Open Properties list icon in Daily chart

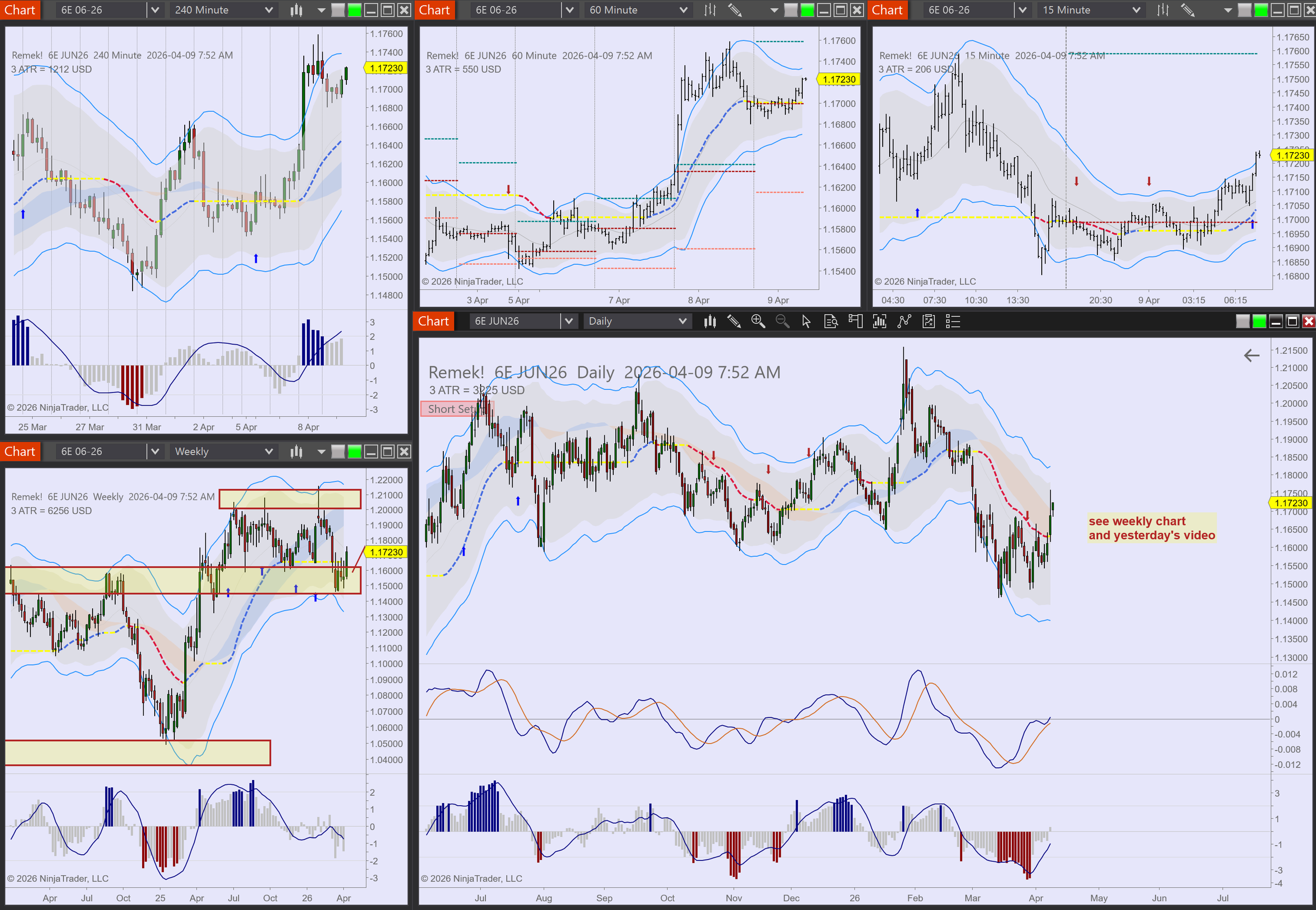coord(953,322)
